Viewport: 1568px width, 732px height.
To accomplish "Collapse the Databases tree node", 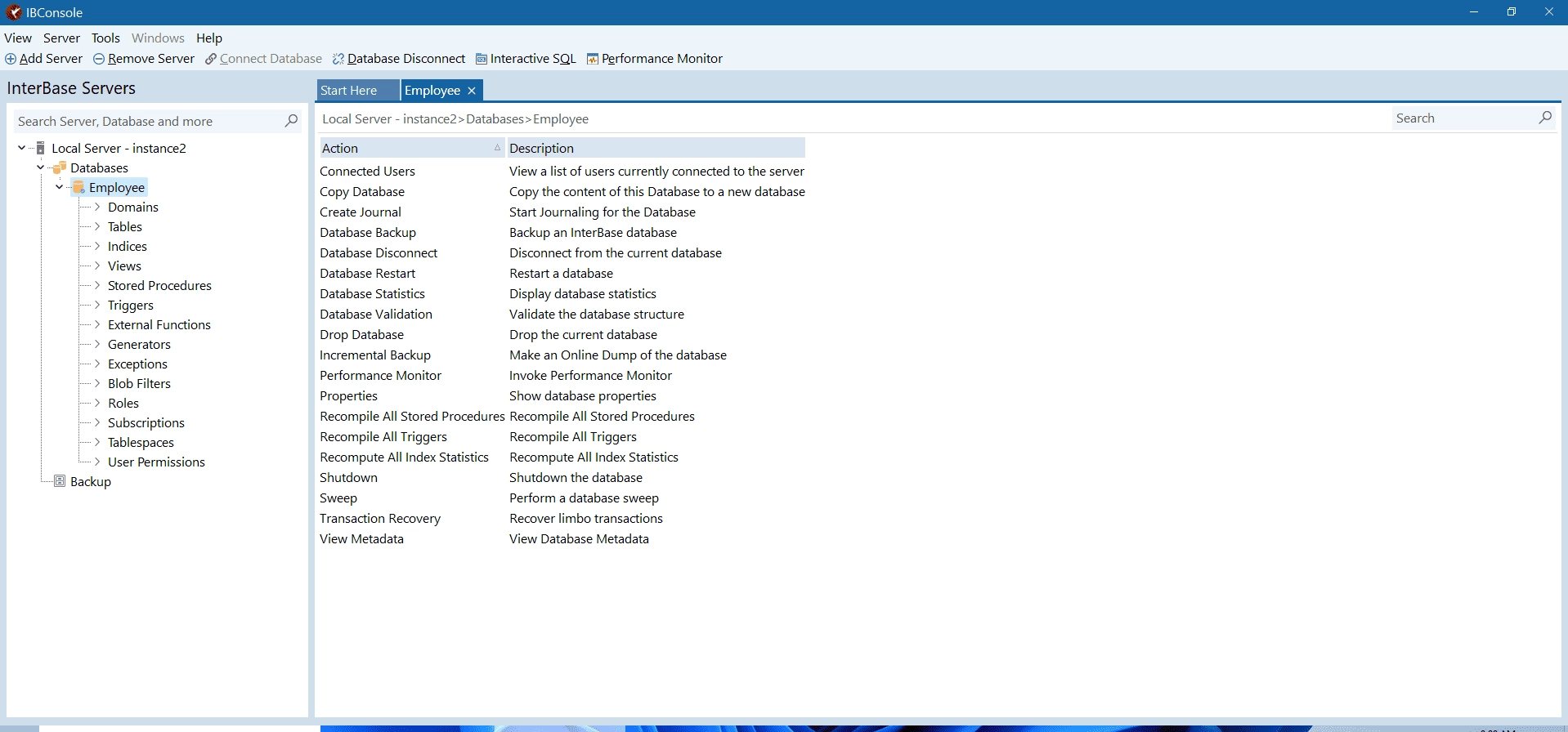I will tap(40, 167).
